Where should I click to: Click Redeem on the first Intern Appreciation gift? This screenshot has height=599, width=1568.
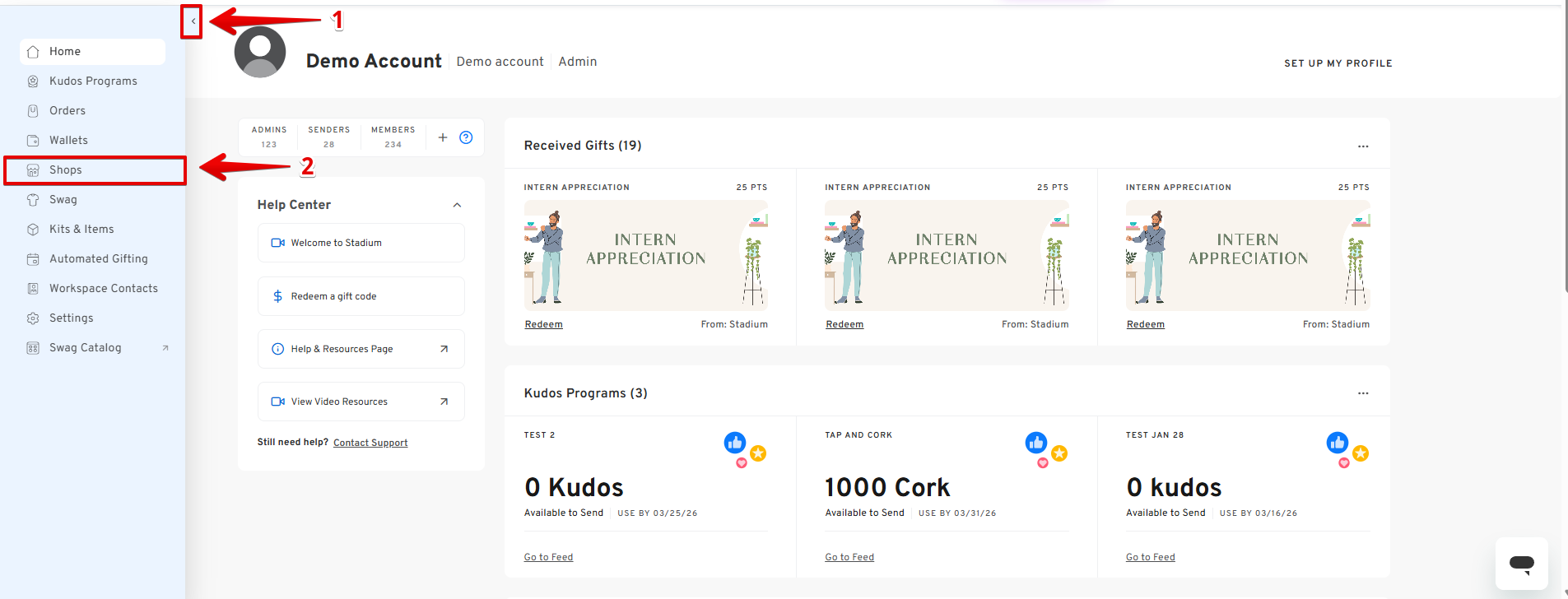coord(543,324)
